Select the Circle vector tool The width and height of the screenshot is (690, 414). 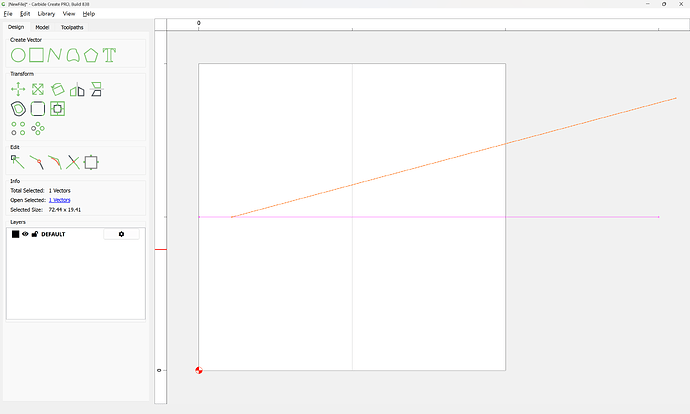(x=18, y=54)
